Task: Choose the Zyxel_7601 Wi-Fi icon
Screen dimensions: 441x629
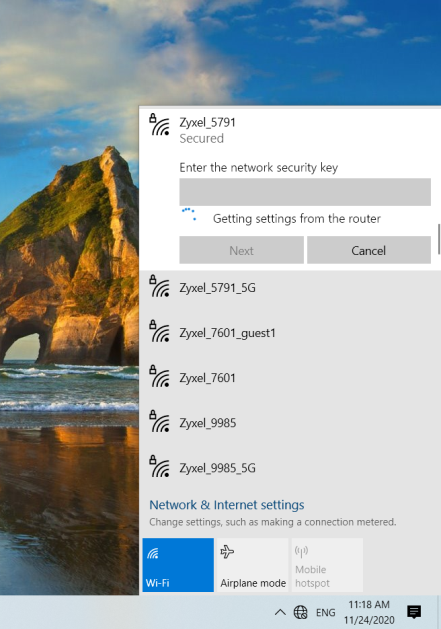Action: [160, 376]
